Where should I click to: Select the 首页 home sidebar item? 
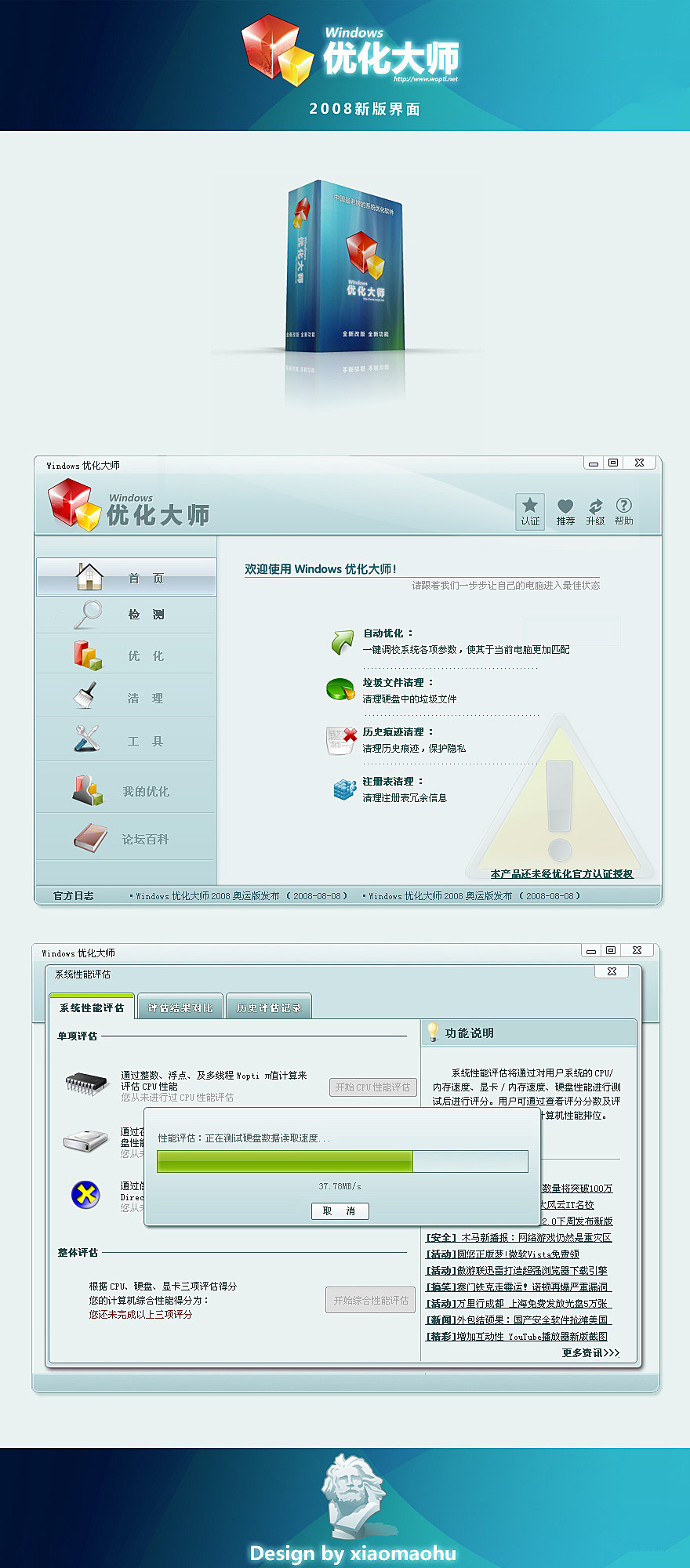pos(126,577)
